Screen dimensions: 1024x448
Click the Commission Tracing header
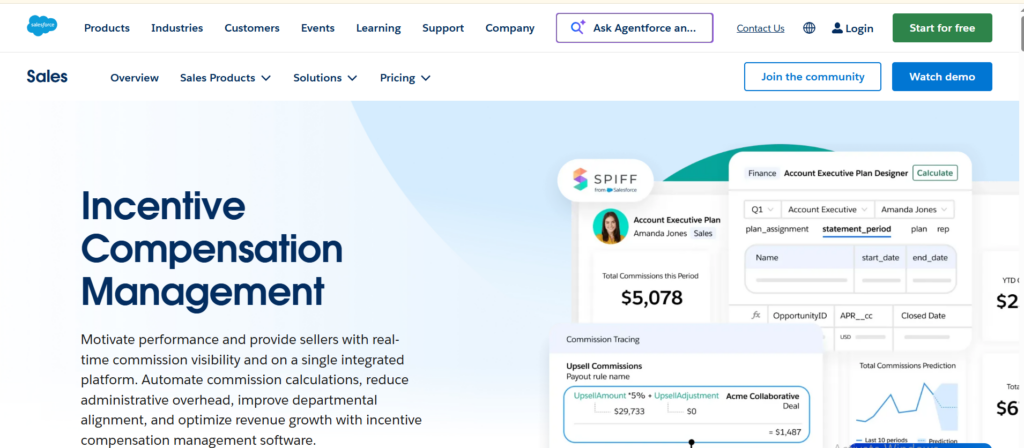(603, 340)
